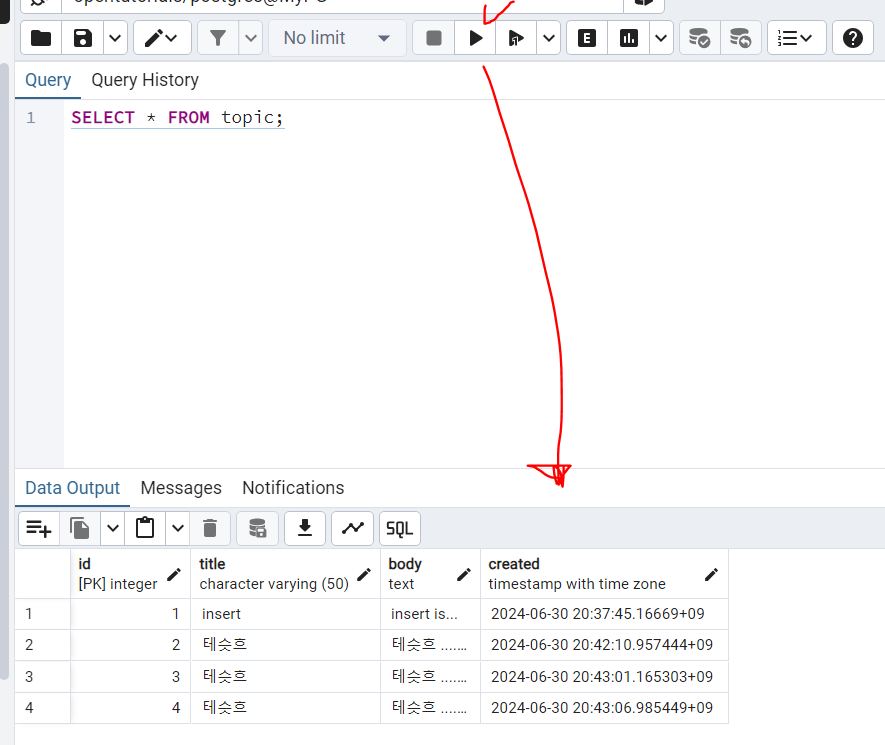This screenshot has height=745, width=885.
Task: Select the 20:37:45.16669+09 created cell
Action: [604, 614]
